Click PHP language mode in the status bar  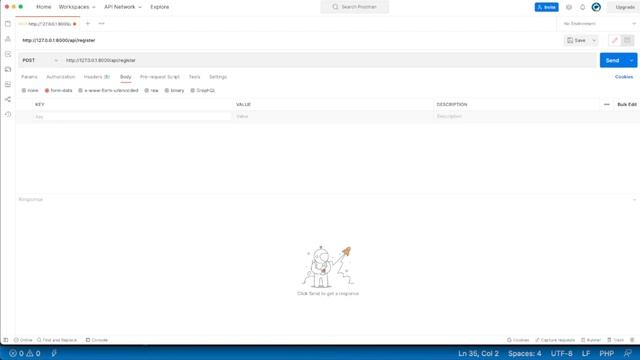607,353
